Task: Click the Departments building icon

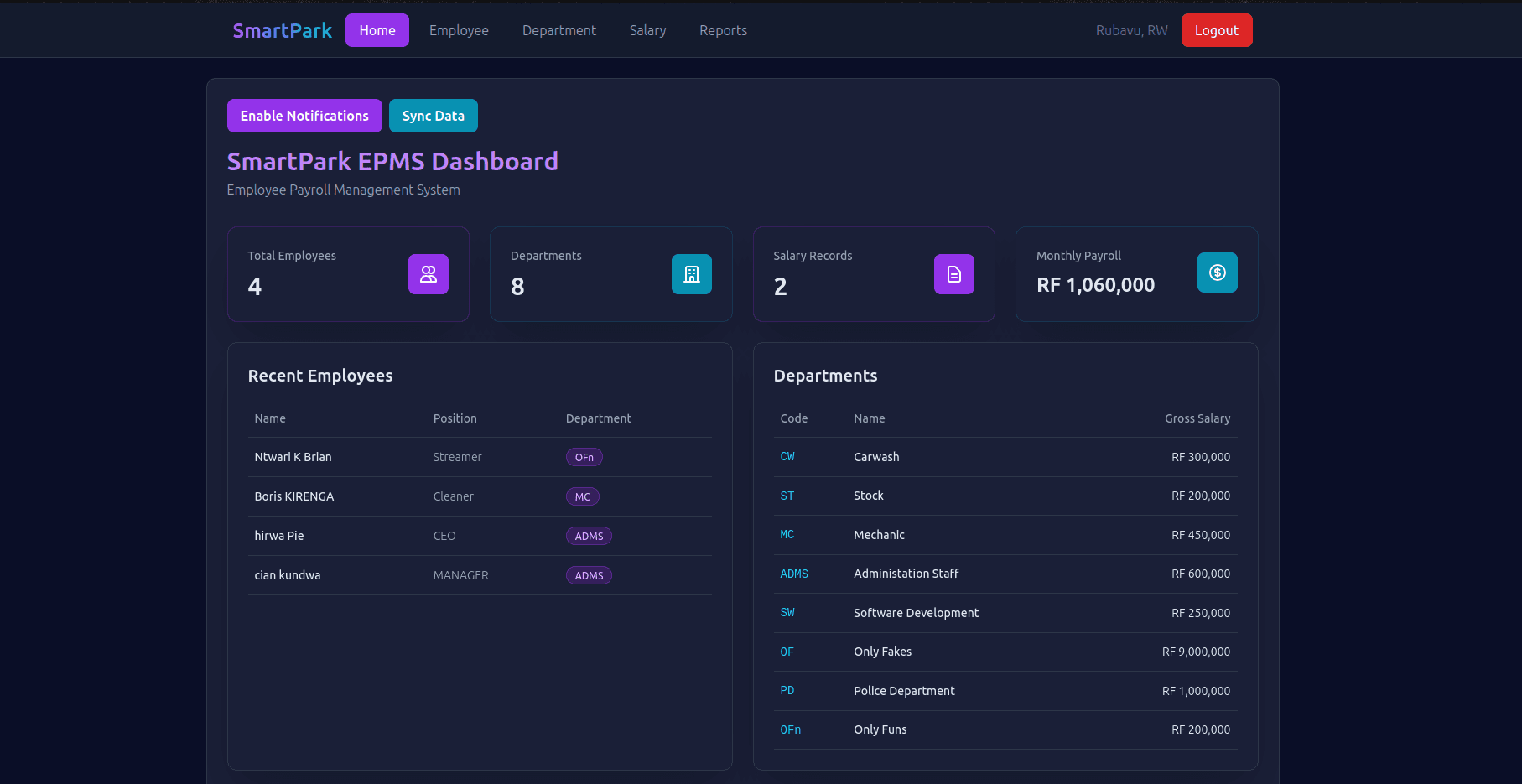Action: coord(691,273)
